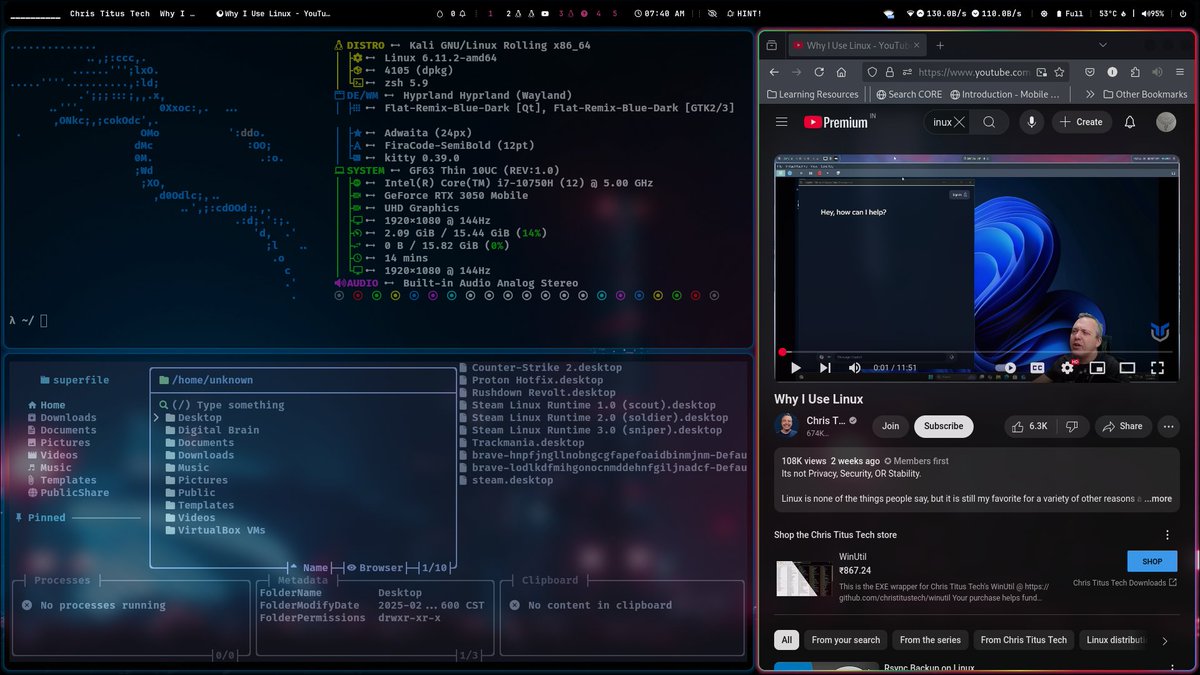Open Firefox extensions puzzle icon
The width and height of the screenshot is (1200, 675).
click(x=1135, y=72)
